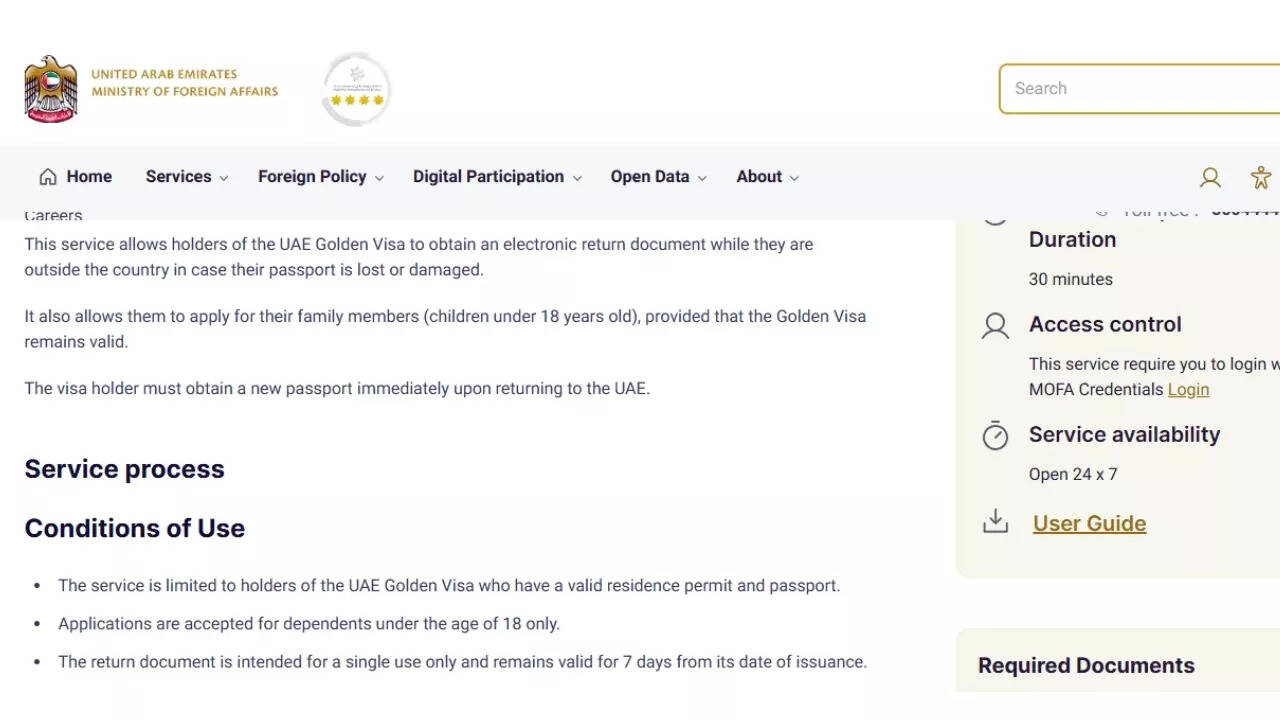This screenshot has height=720, width=1280.
Task: Go to the Home page
Action: [89, 177]
